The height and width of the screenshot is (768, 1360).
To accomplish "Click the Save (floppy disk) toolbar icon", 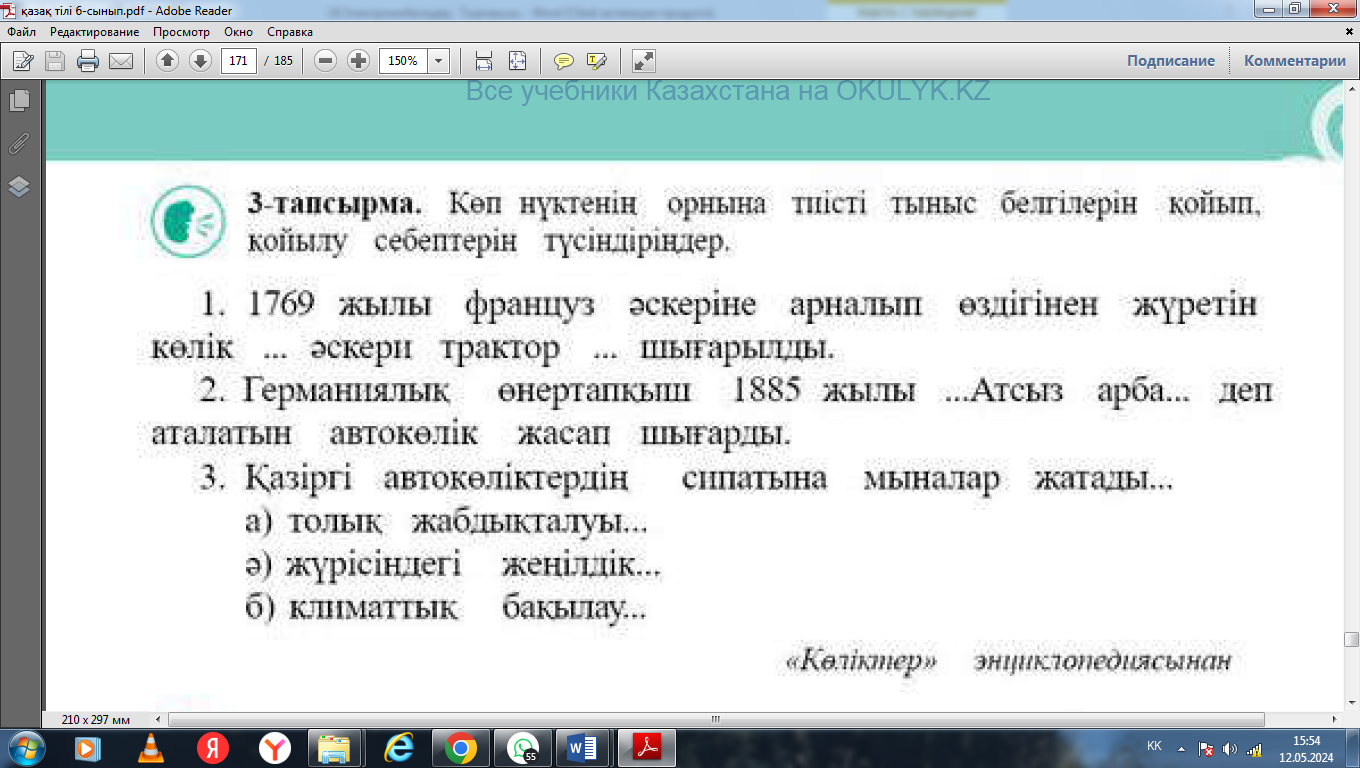I will click(x=55, y=61).
